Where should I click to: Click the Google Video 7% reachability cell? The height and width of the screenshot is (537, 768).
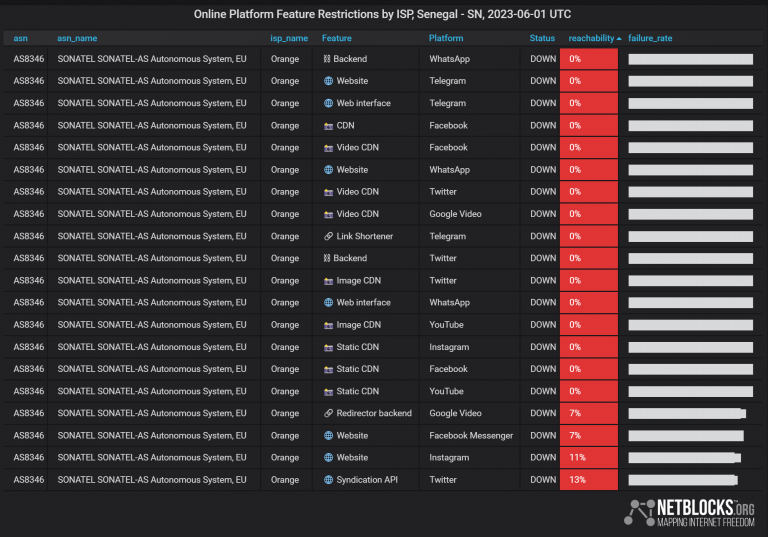point(589,413)
